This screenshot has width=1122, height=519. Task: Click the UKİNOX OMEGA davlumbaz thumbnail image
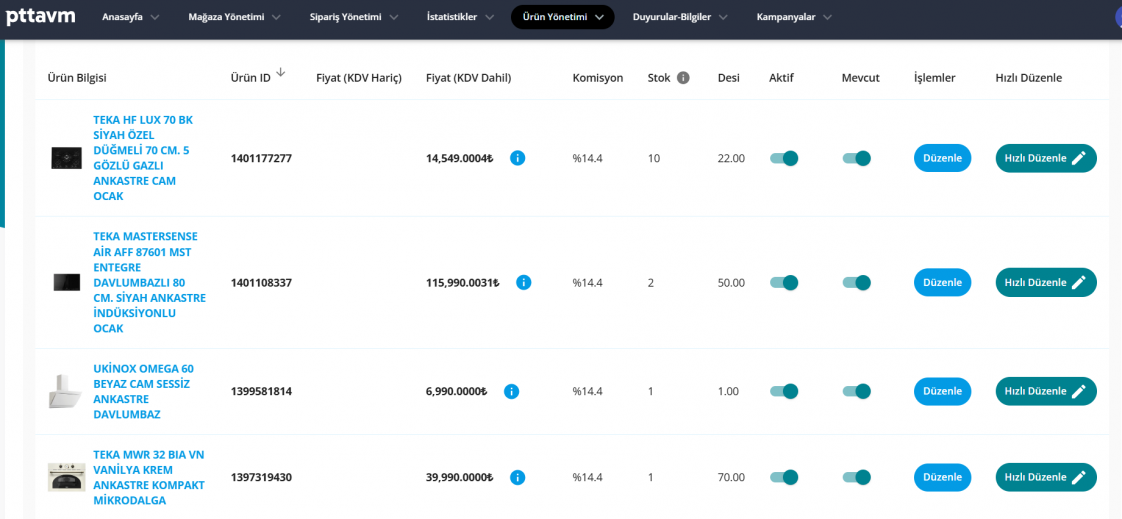click(x=66, y=391)
